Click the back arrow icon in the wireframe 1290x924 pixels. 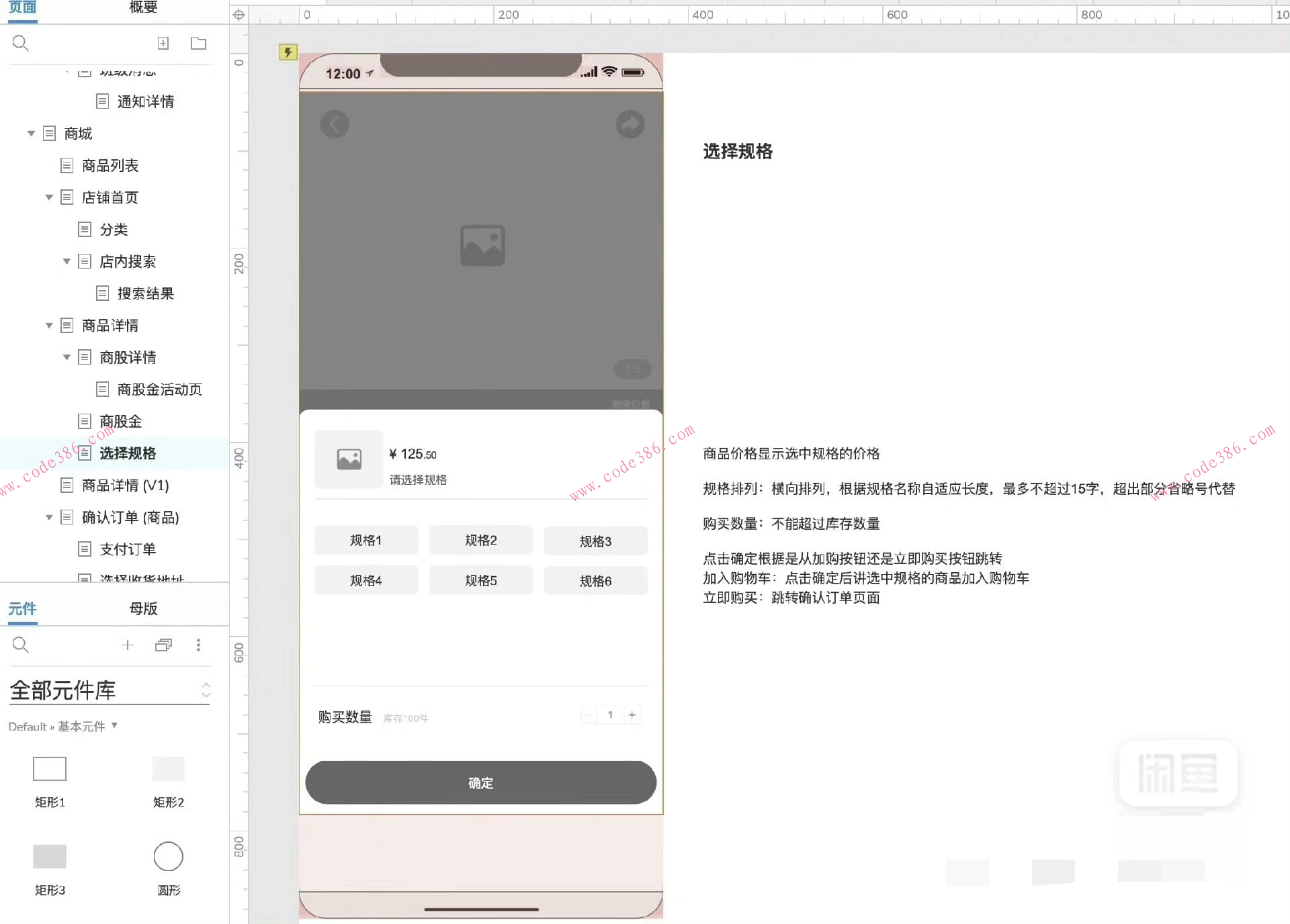[334, 124]
